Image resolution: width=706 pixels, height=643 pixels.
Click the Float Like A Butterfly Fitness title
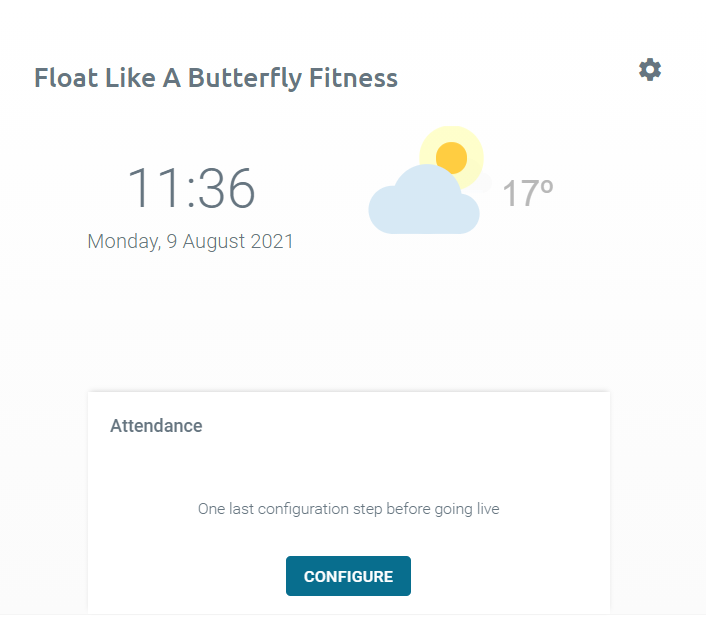click(x=216, y=78)
